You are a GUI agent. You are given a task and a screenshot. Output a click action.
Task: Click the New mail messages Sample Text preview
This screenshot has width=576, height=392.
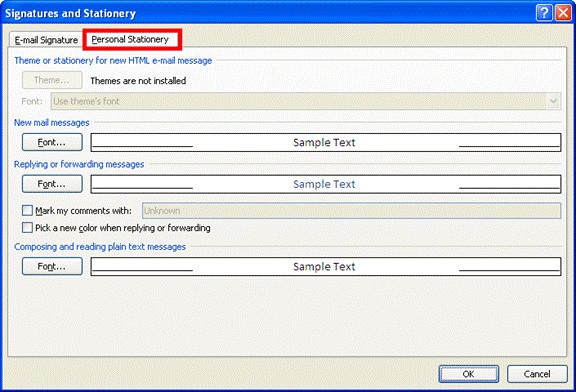click(x=326, y=142)
